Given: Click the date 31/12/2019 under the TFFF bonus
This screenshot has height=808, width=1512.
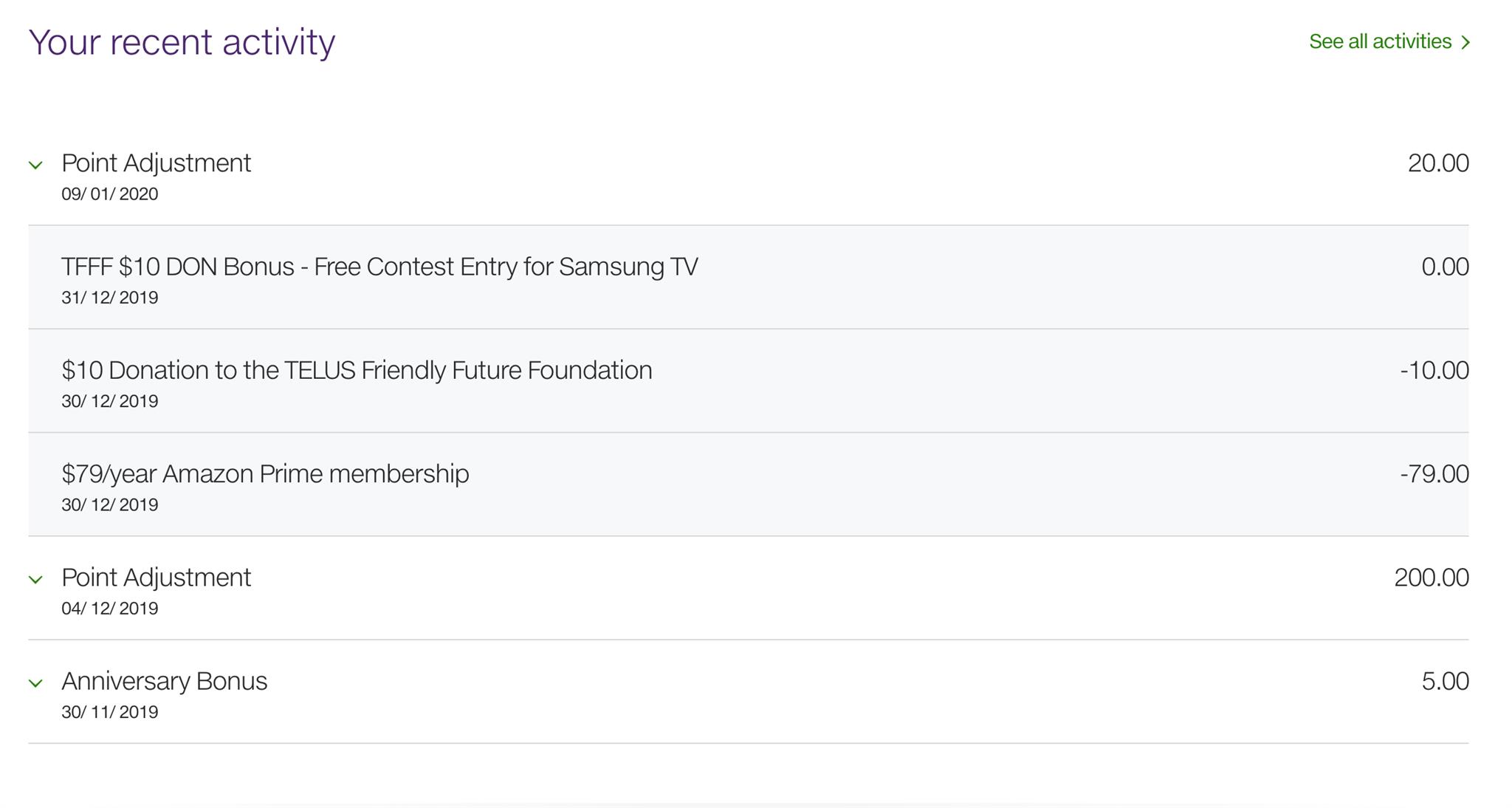Looking at the screenshot, I should [109, 298].
